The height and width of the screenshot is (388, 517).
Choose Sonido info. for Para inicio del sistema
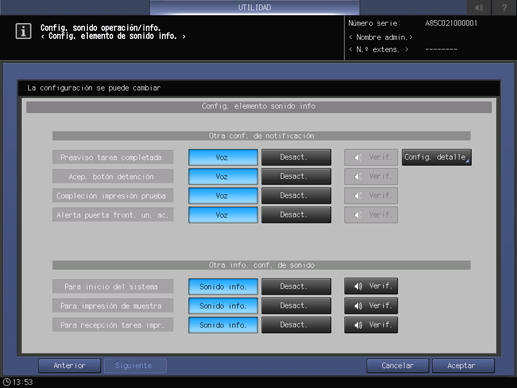click(223, 287)
